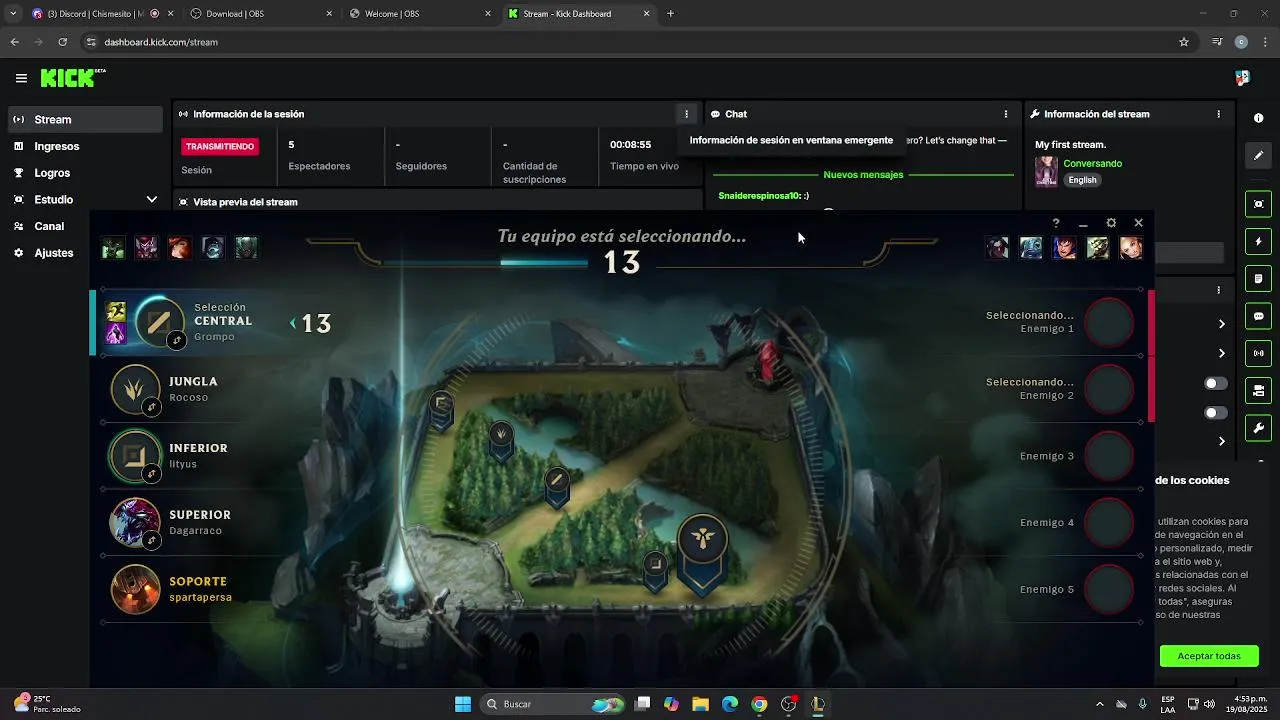Click the Conversando category link
Image resolution: width=1280 pixels, height=720 pixels.
(1092, 163)
